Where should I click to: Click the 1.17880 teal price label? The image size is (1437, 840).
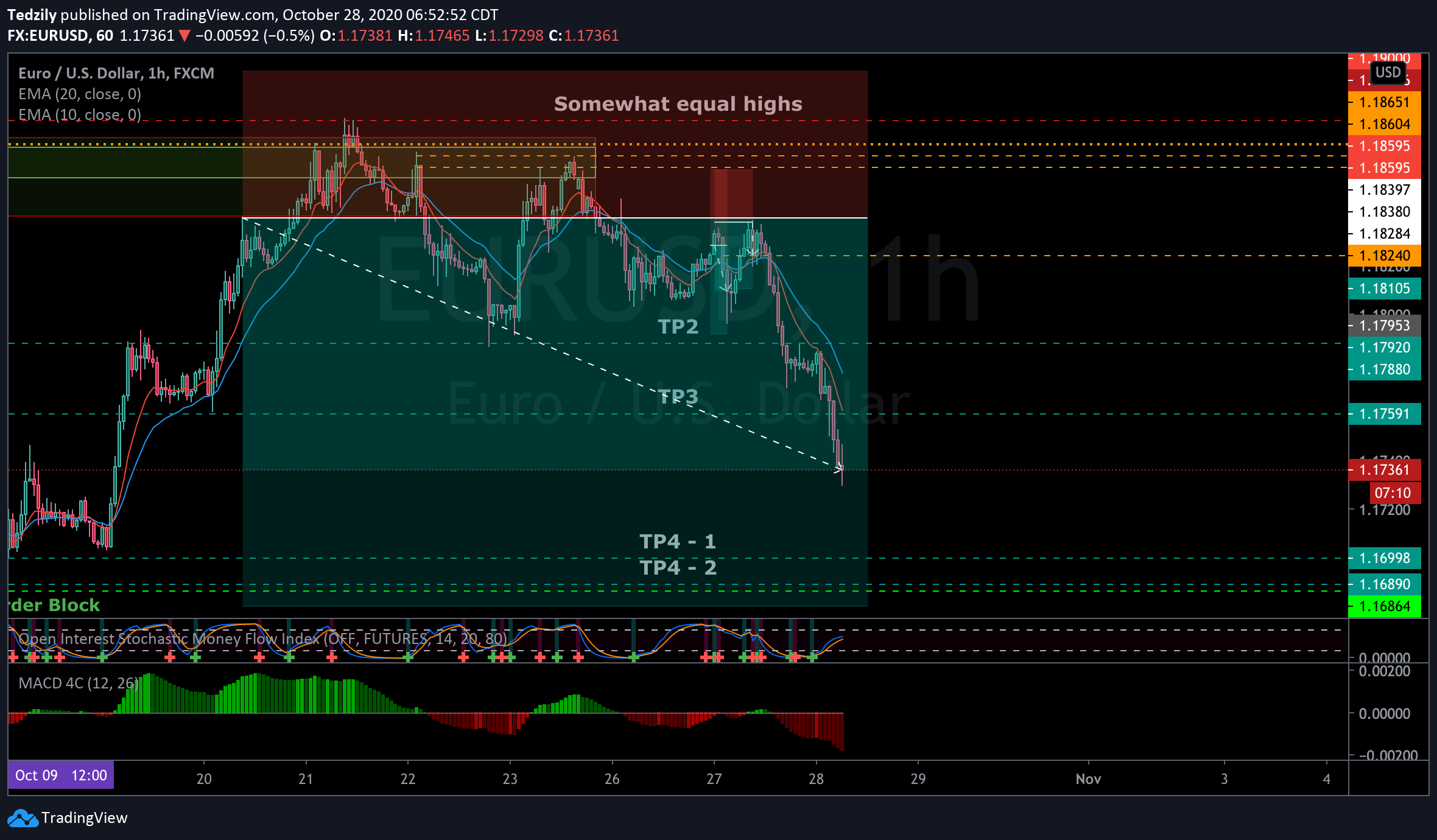click(x=1385, y=369)
